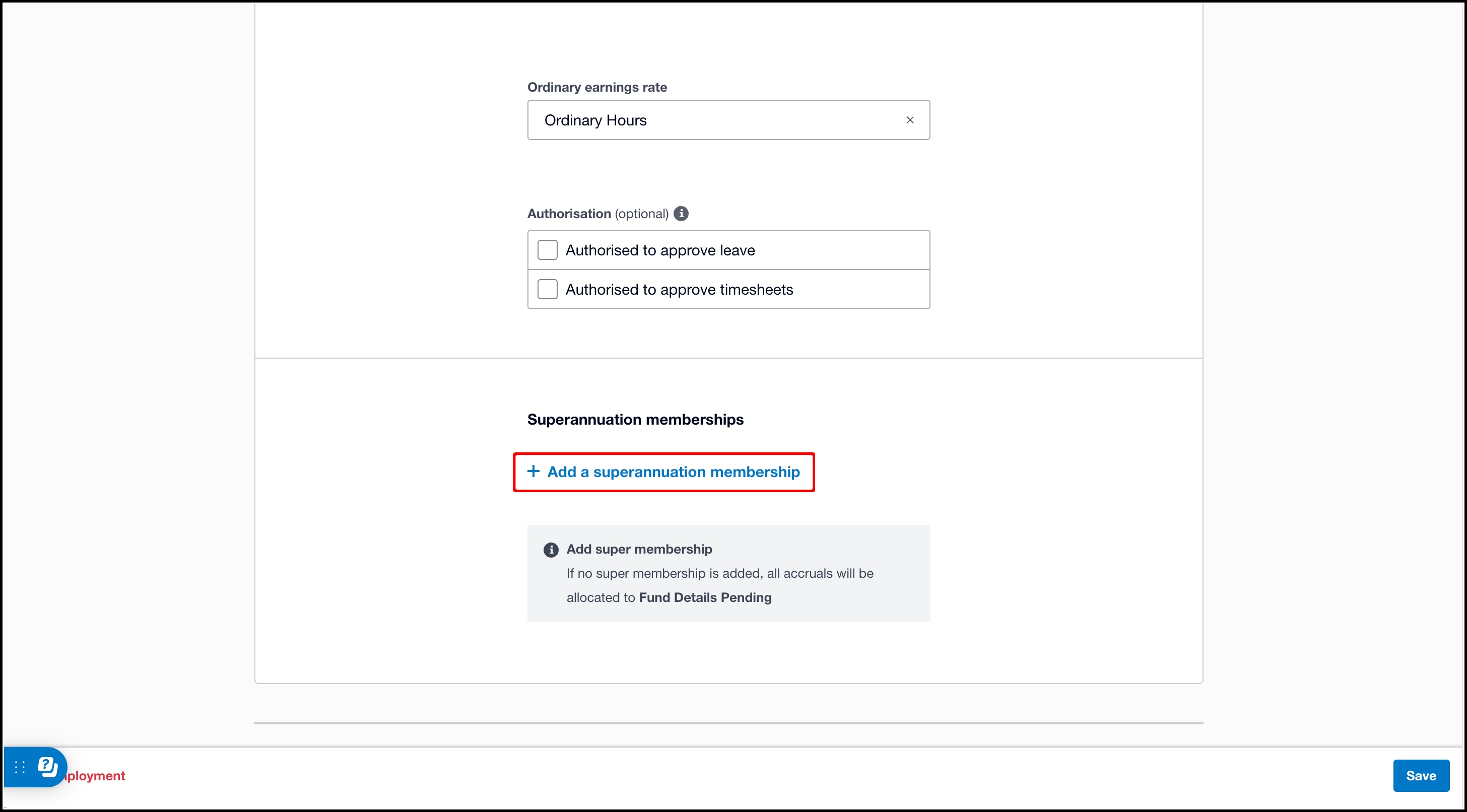Click Add a superannuation membership link

673,472
